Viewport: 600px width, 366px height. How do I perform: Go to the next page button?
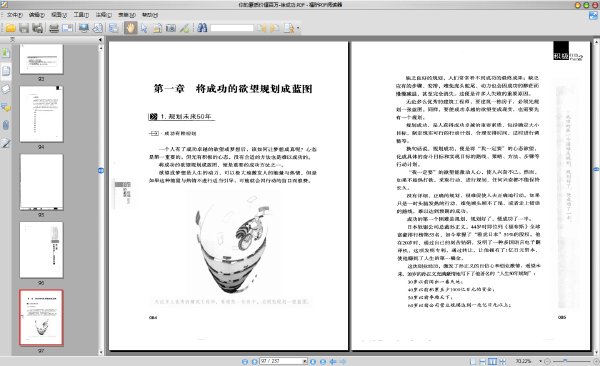[x=313, y=361]
